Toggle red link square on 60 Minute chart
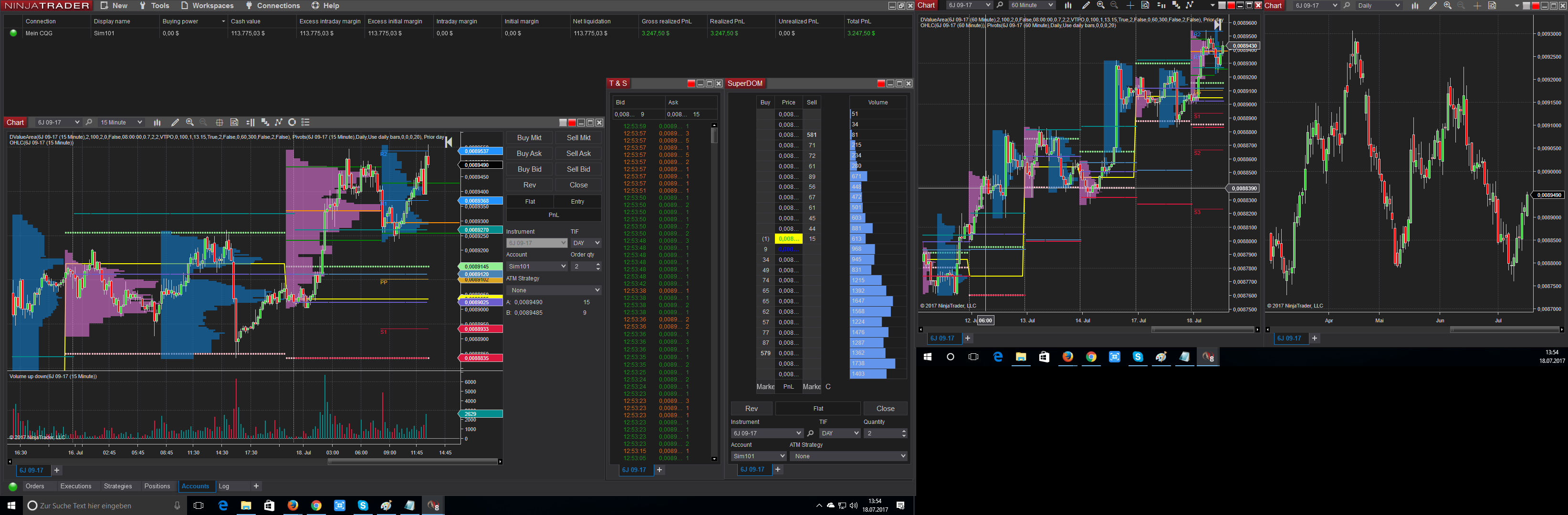The width and height of the screenshot is (1568, 515). click(1231, 5)
